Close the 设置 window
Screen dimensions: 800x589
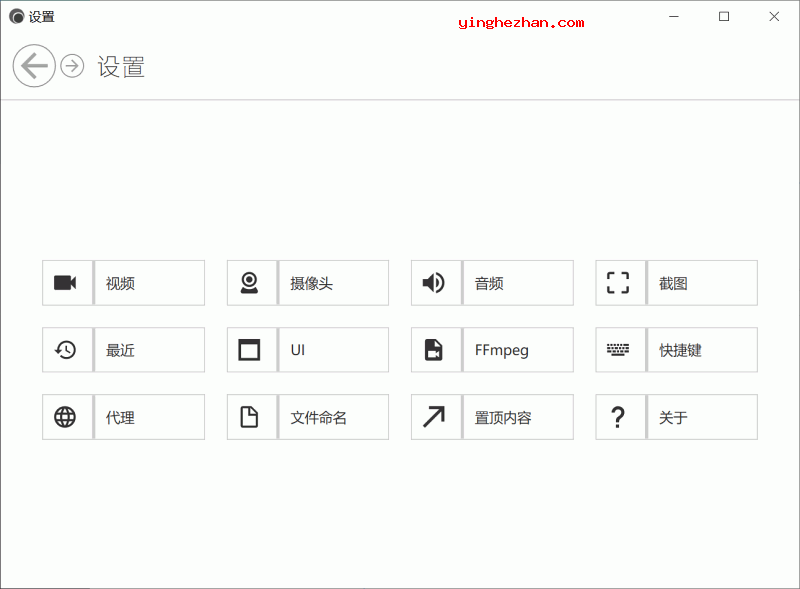[774, 16]
